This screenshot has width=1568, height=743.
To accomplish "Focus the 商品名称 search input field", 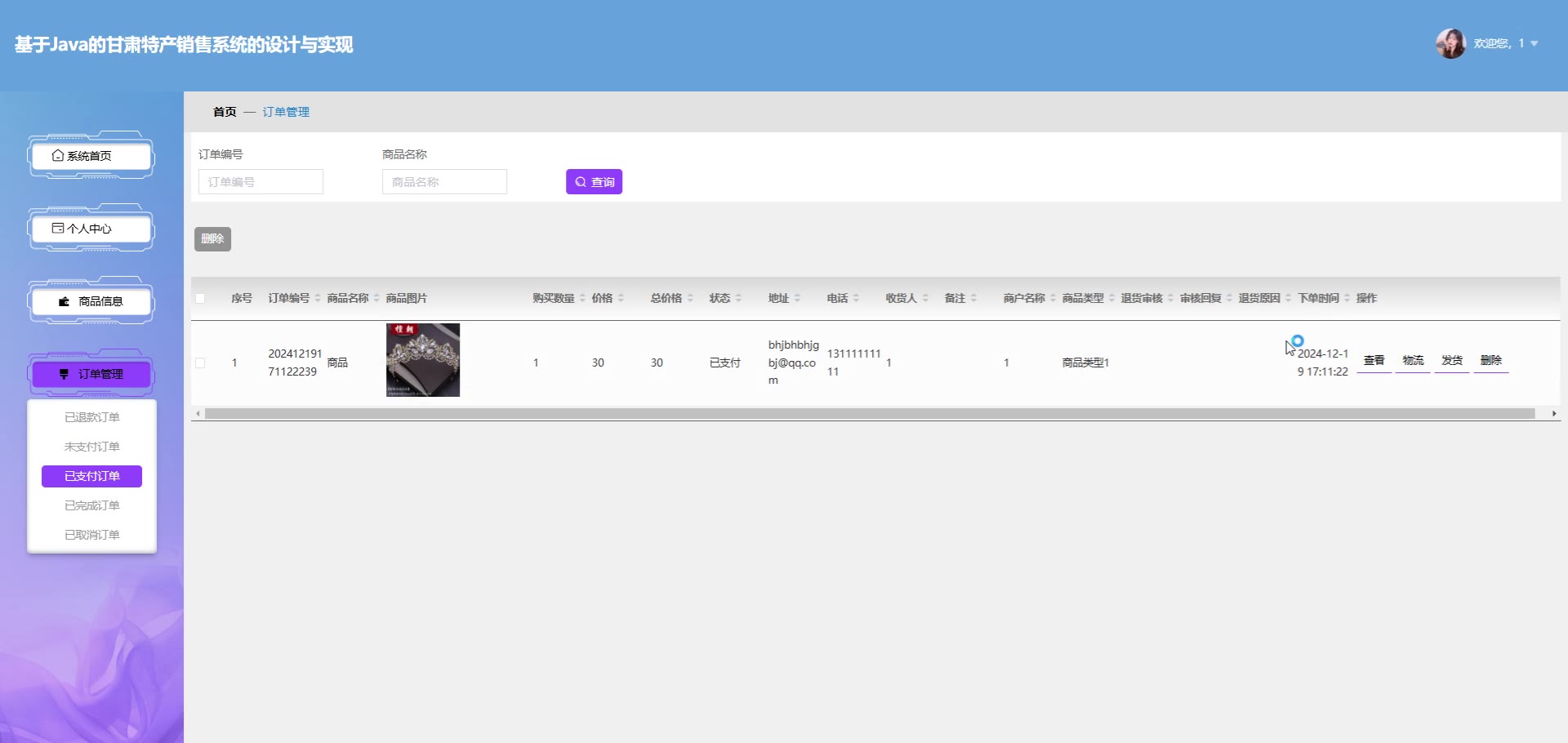I will pos(444,181).
